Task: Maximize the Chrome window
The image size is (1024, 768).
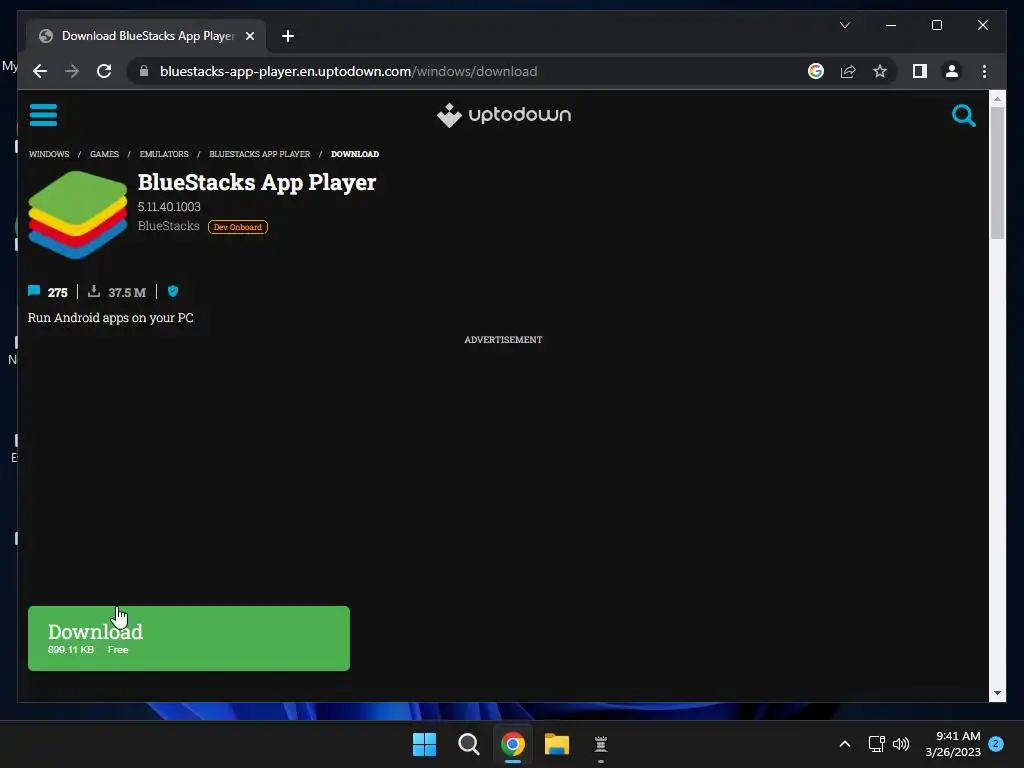Action: point(936,25)
